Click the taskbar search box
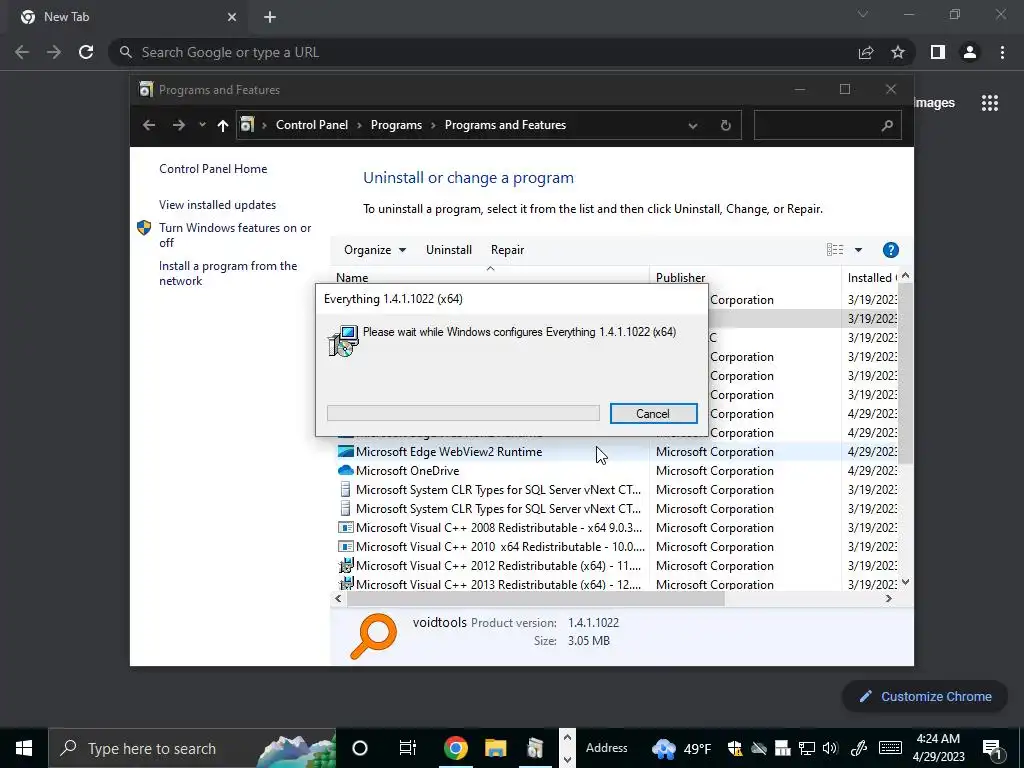1024x768 pixels. click(192, 748)
